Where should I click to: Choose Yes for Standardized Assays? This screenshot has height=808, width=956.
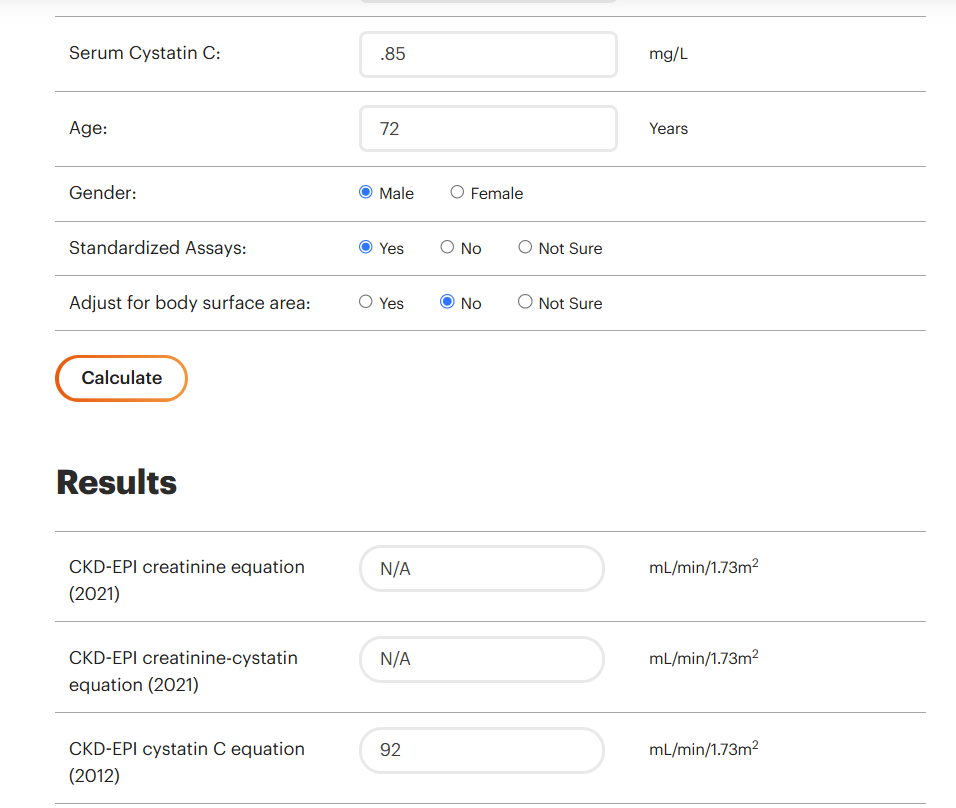[x=366, y=247]
